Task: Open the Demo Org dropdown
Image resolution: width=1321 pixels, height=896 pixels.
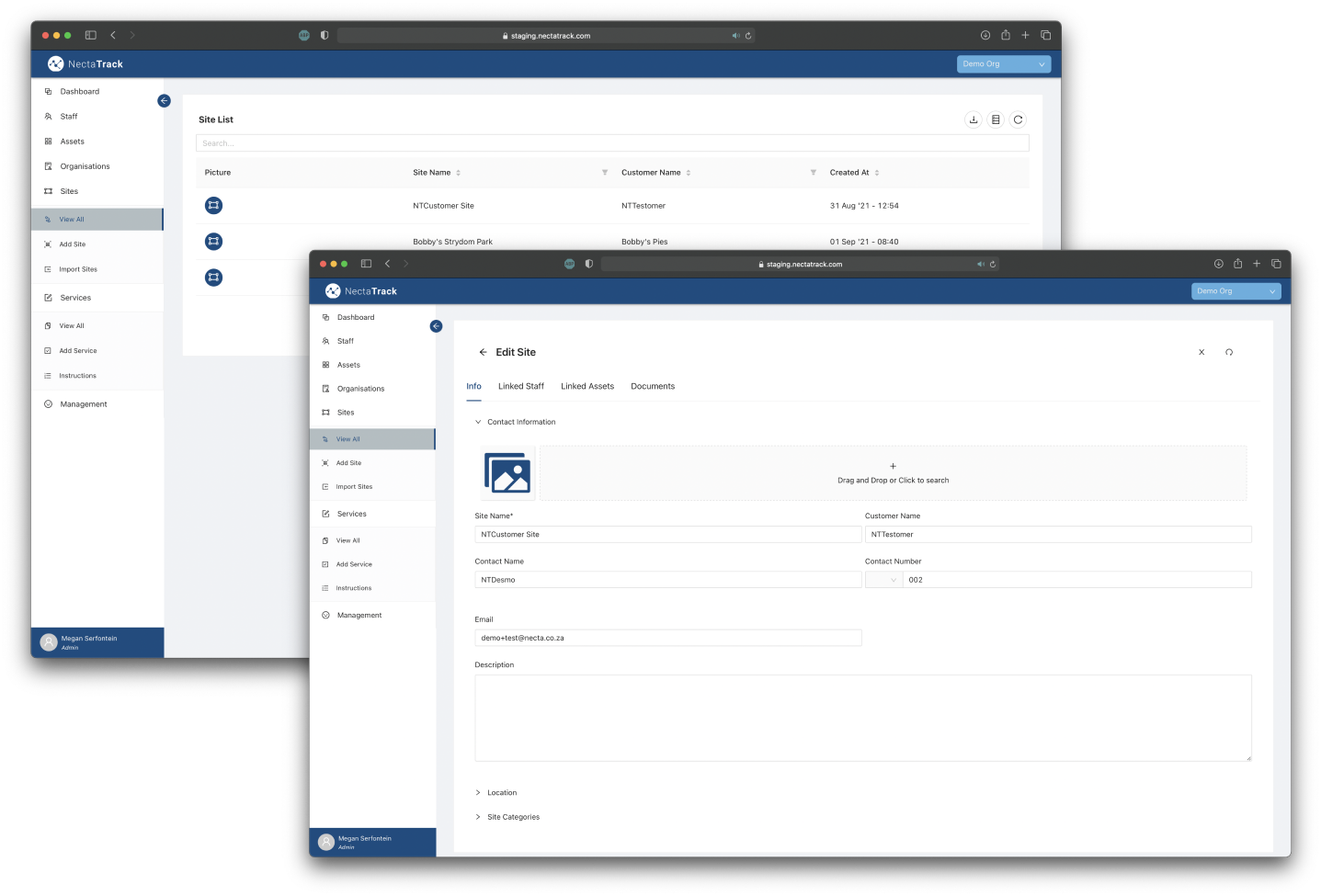Action: tap(1236, 290)
